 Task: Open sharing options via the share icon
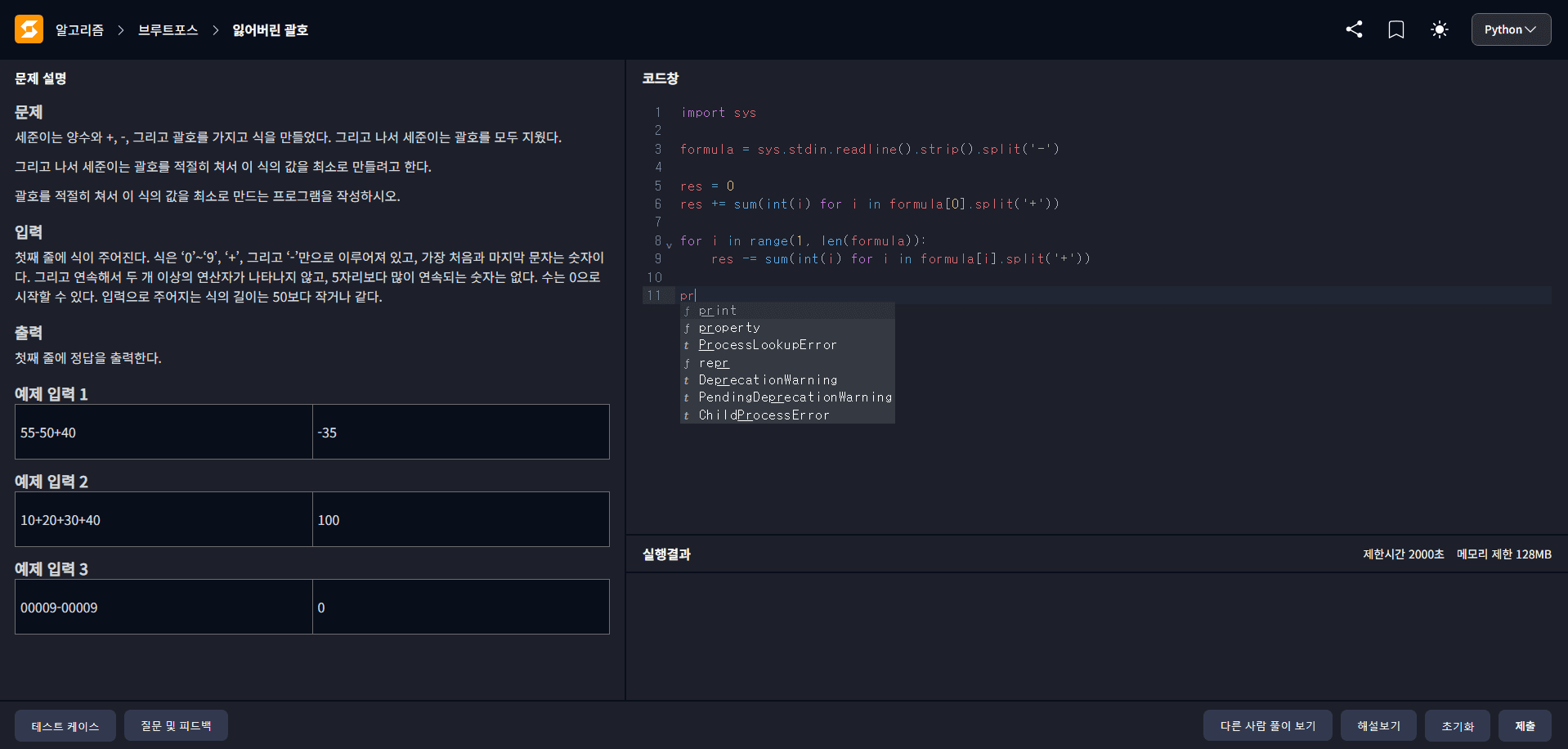coord(1355,29)
